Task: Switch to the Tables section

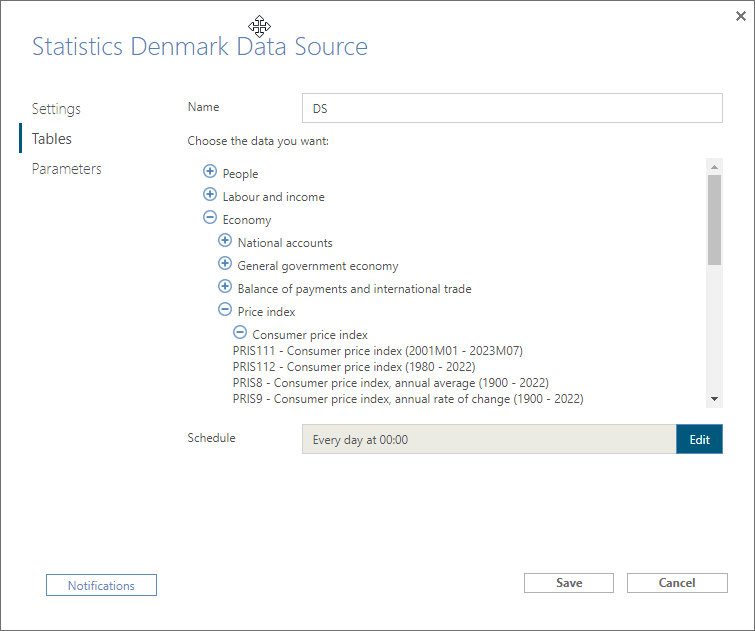Action: point(52,139)
